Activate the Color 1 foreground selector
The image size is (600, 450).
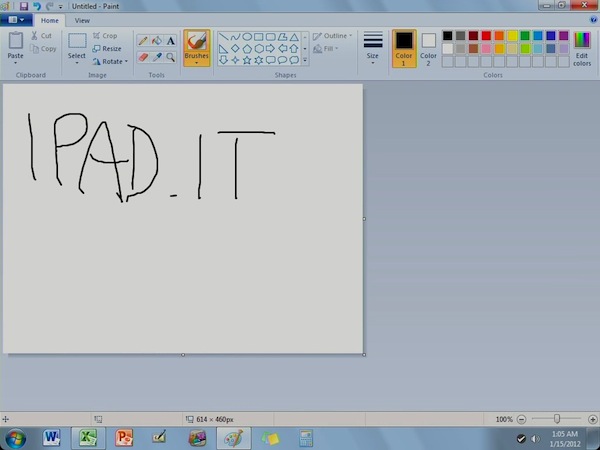pos(403,47)
